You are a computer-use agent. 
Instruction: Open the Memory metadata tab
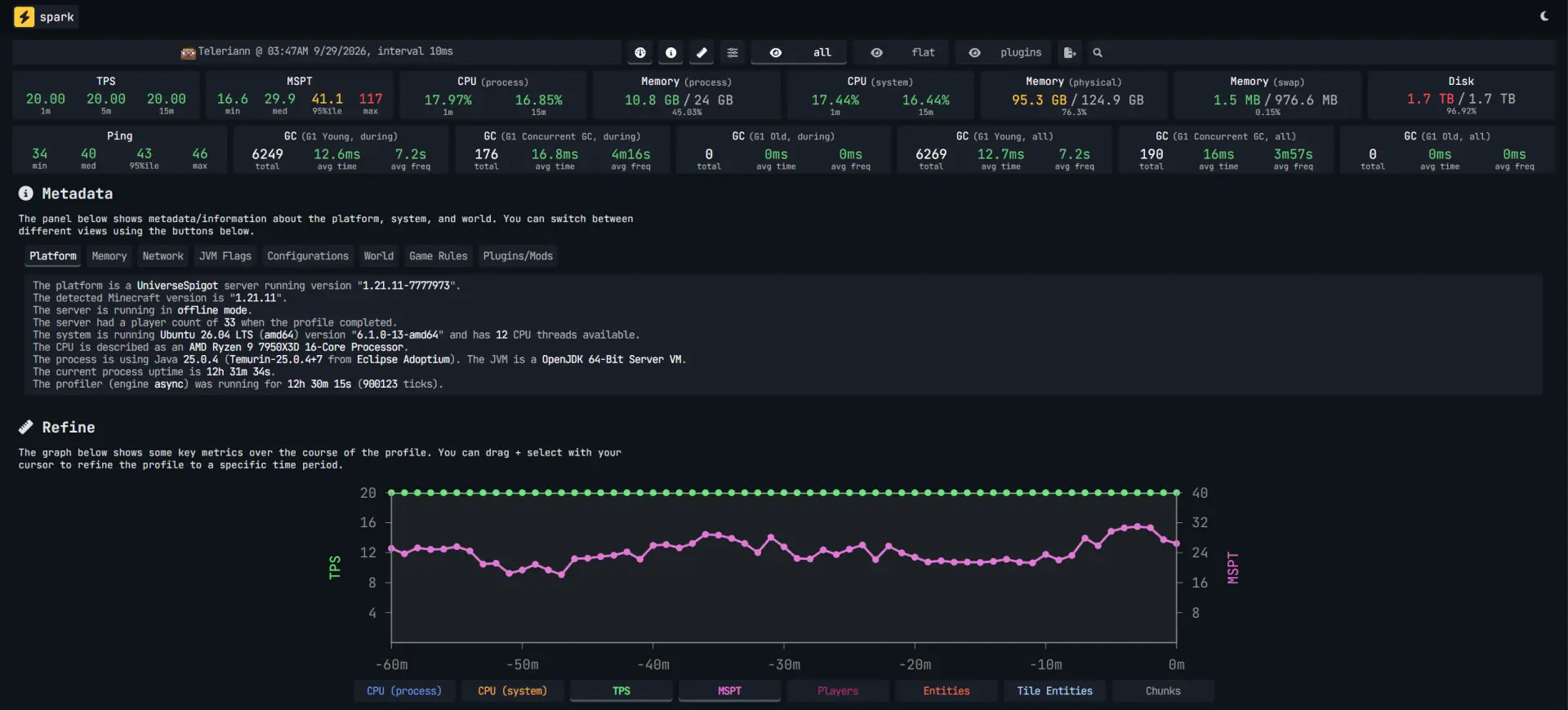click(x=109, y=256)
